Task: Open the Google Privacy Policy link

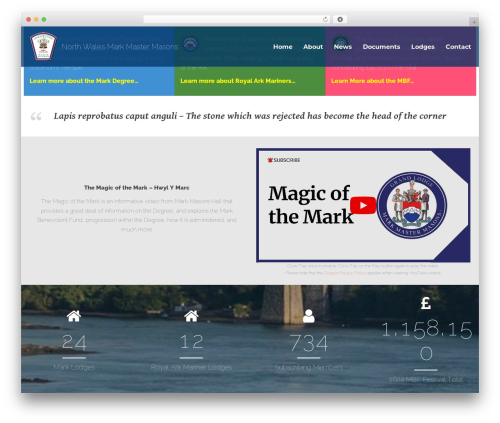Action: [x=345, y=273]
